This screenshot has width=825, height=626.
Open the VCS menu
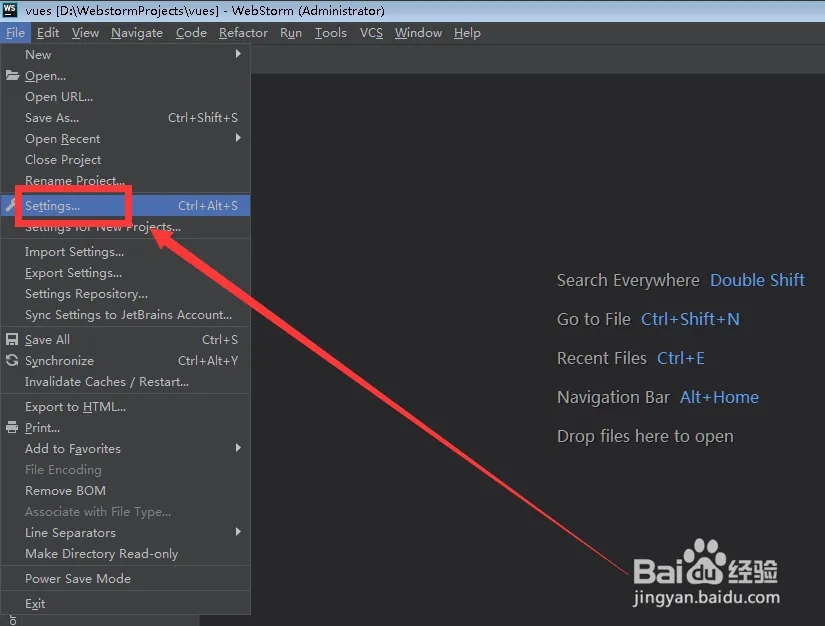(371, 33)
